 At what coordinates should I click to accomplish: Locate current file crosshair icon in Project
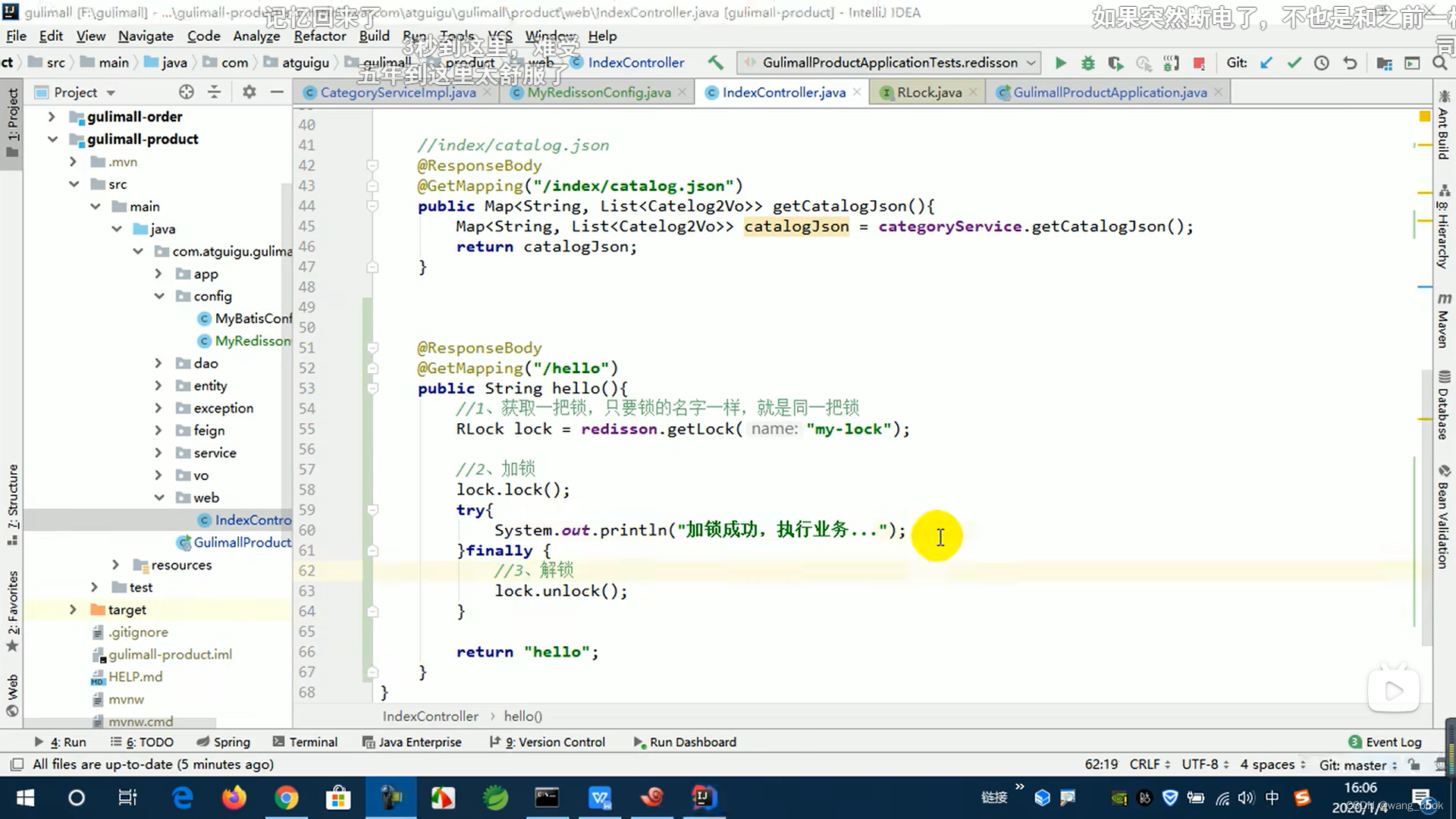pos(186,92)
